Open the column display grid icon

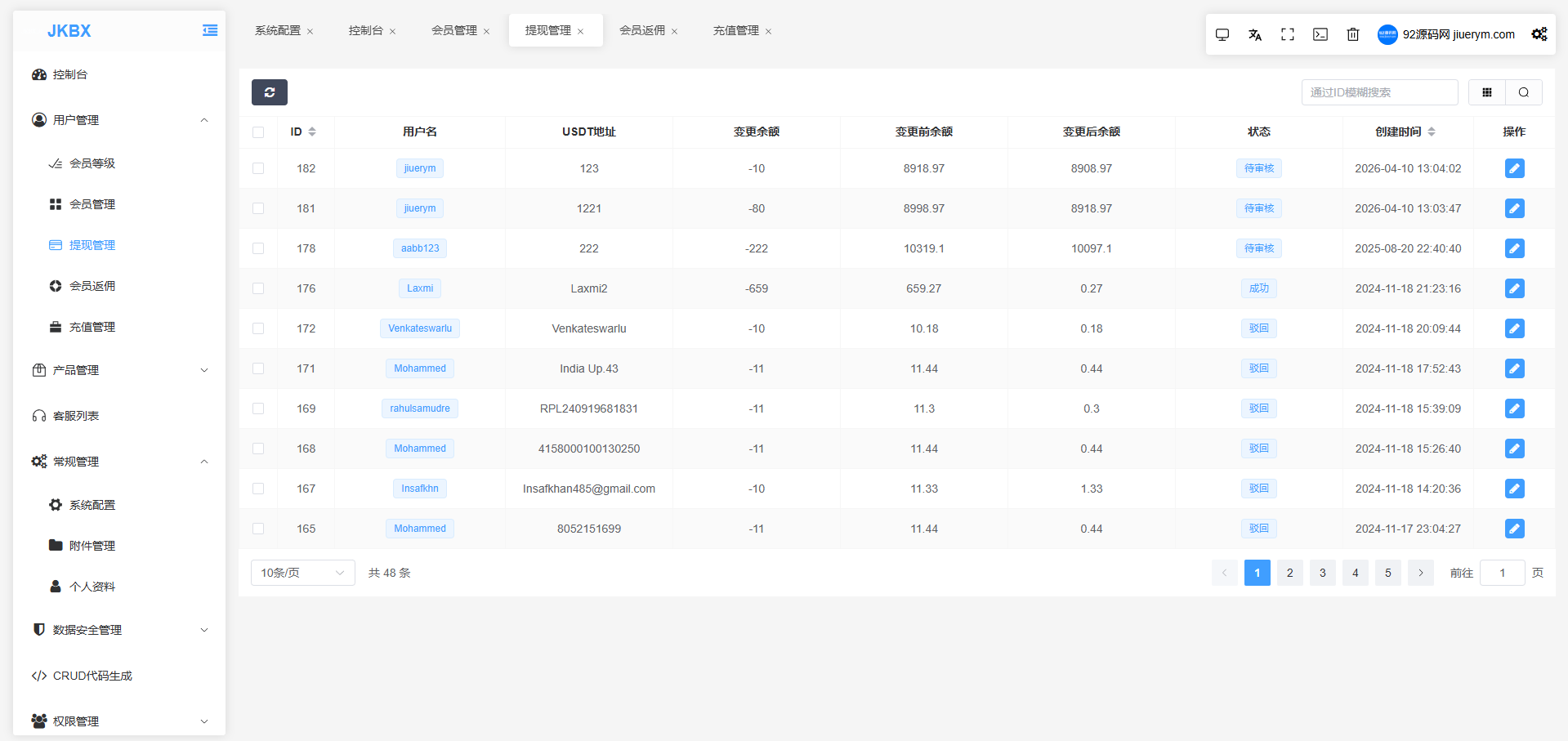[1487, 92]
